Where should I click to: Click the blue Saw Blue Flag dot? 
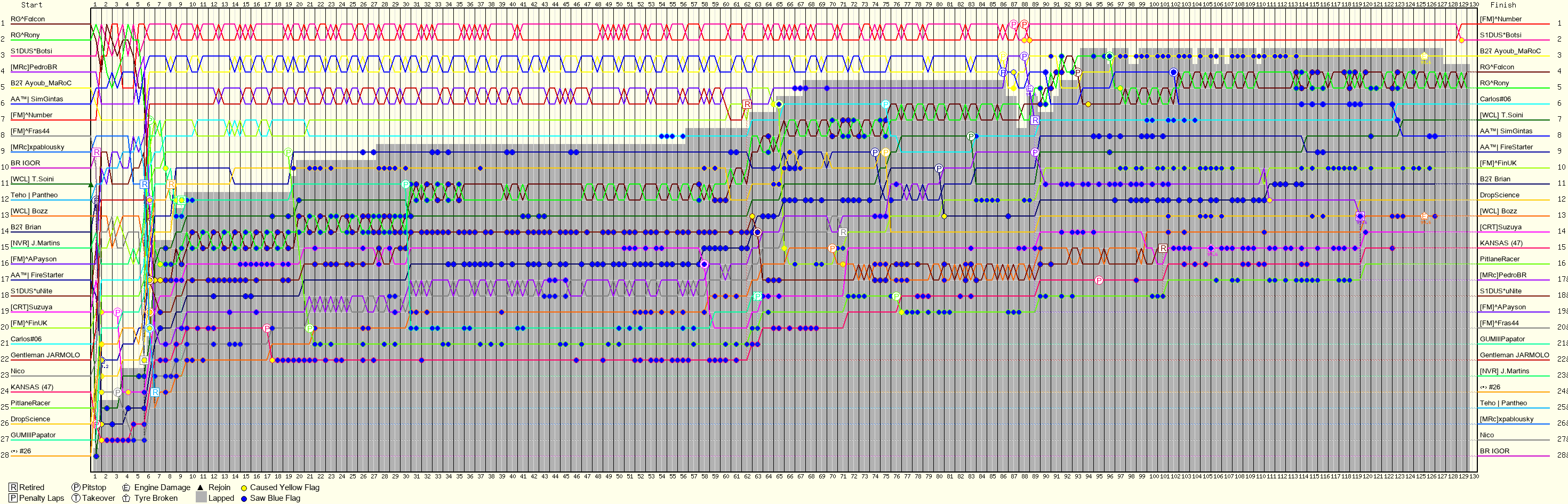(x=244, y=499)
